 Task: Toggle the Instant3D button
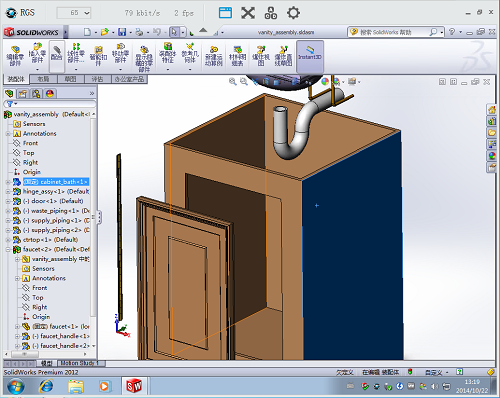point(310,56)
